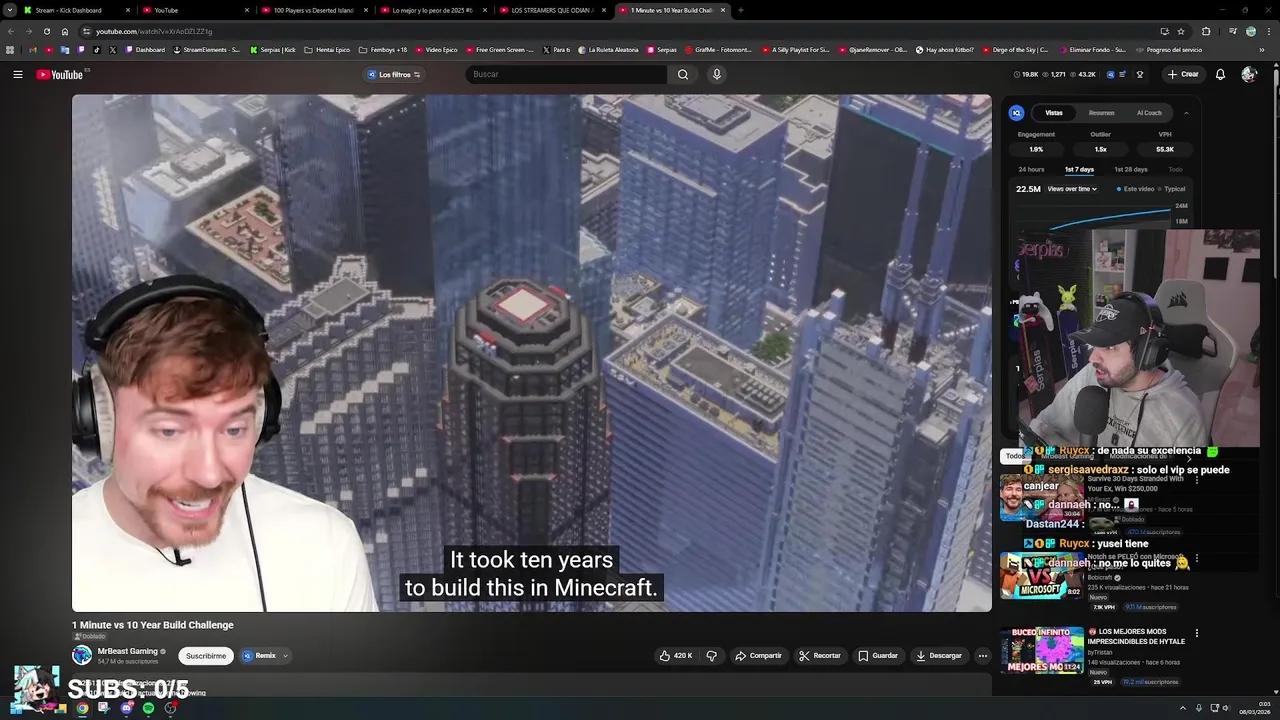Viewport: 1280px width, 720px height.
Task: Bookmark this page with star icon
Action: click(1181, 31)
